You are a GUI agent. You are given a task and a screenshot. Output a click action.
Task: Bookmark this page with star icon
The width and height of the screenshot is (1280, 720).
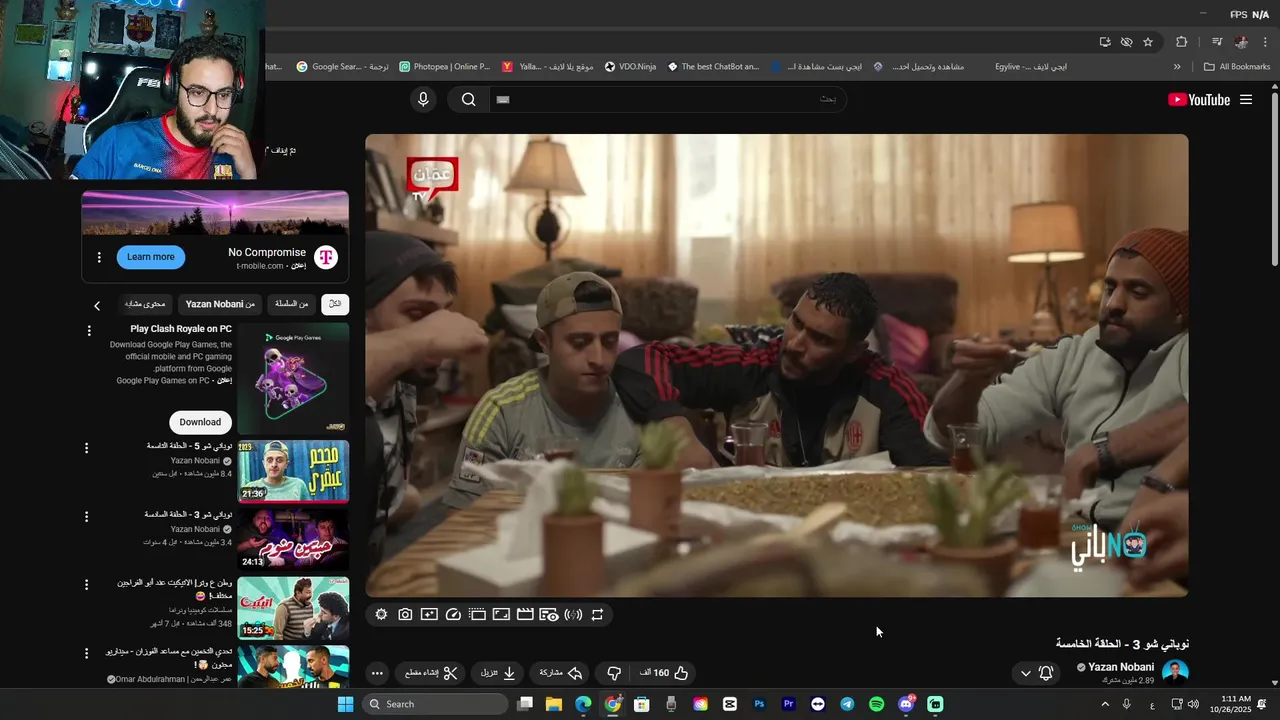[1148, 42]
